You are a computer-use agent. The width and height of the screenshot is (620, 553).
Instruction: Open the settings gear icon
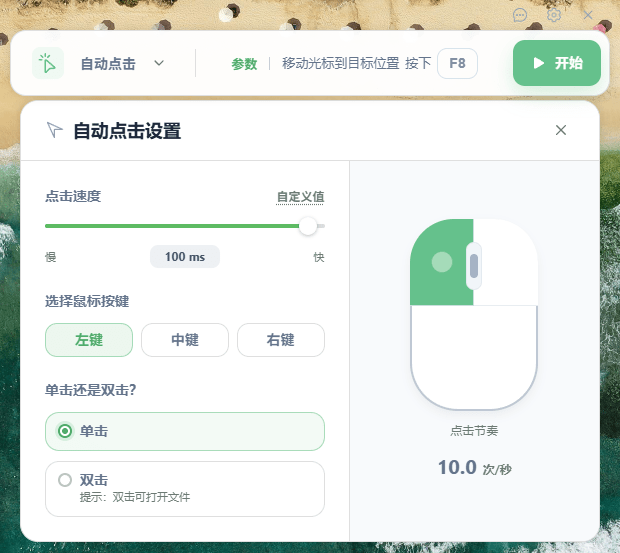point(554,15)
